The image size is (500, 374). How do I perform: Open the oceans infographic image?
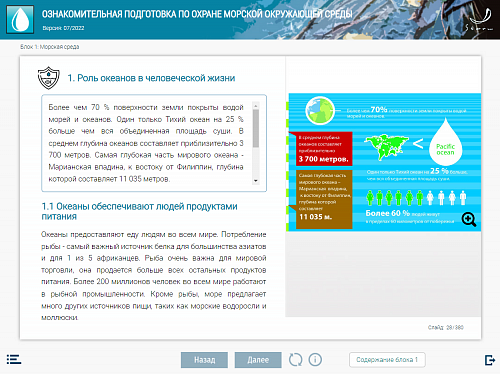pyautogui.click(x=383, y=162)
